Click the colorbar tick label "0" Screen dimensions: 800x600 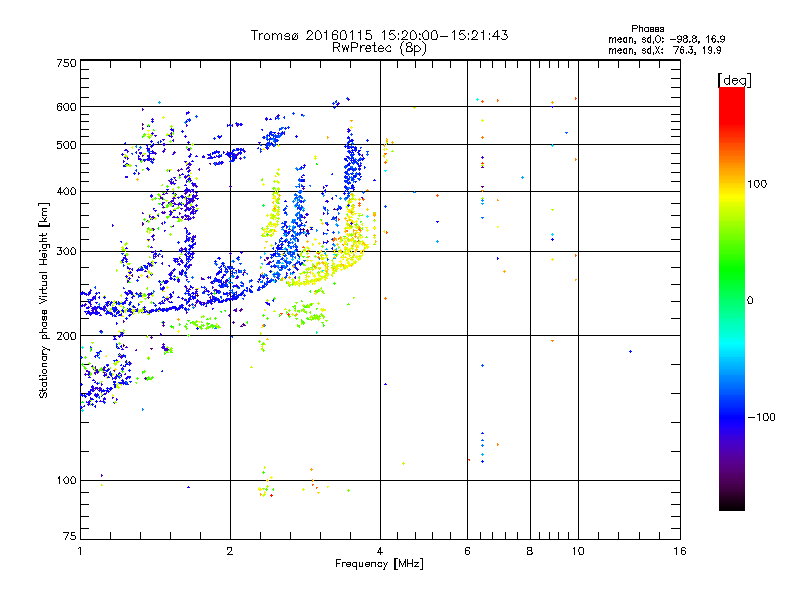pyautogui.click(x=749, y=301)
